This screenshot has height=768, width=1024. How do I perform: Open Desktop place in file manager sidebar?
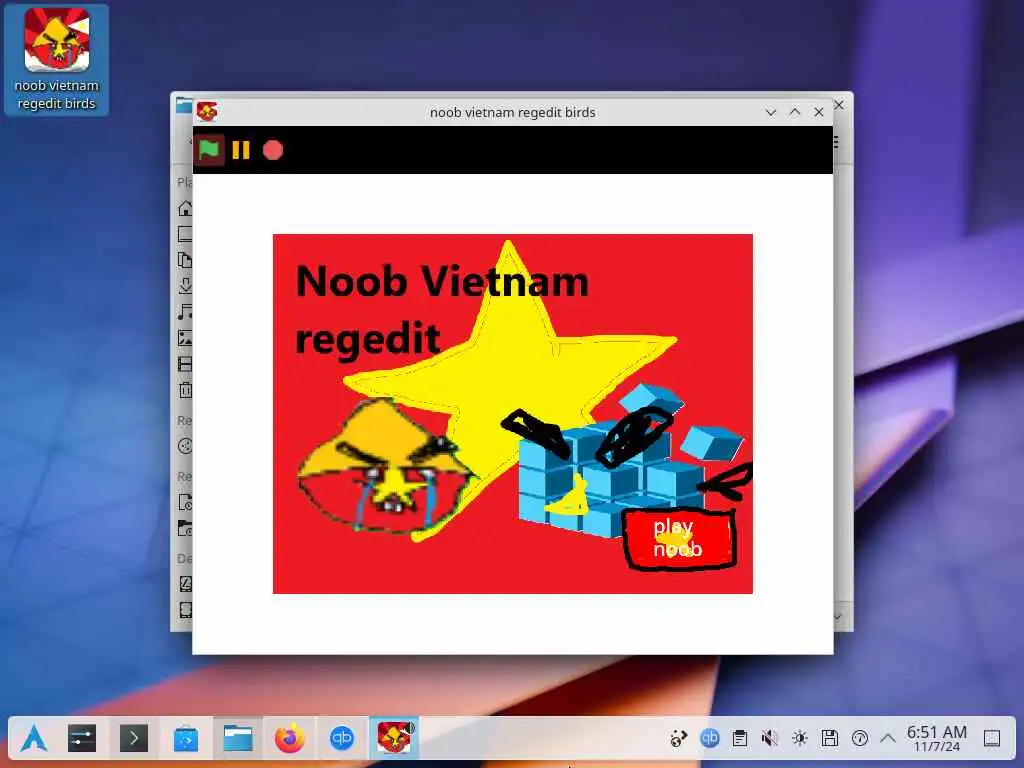pyautogui.click(x=185, y=234)
